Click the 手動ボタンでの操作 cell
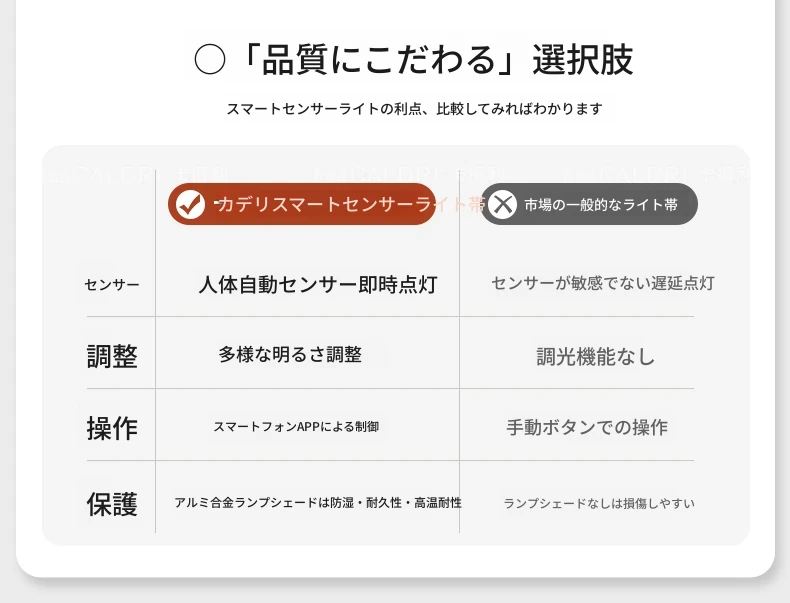 click(587, 427)
